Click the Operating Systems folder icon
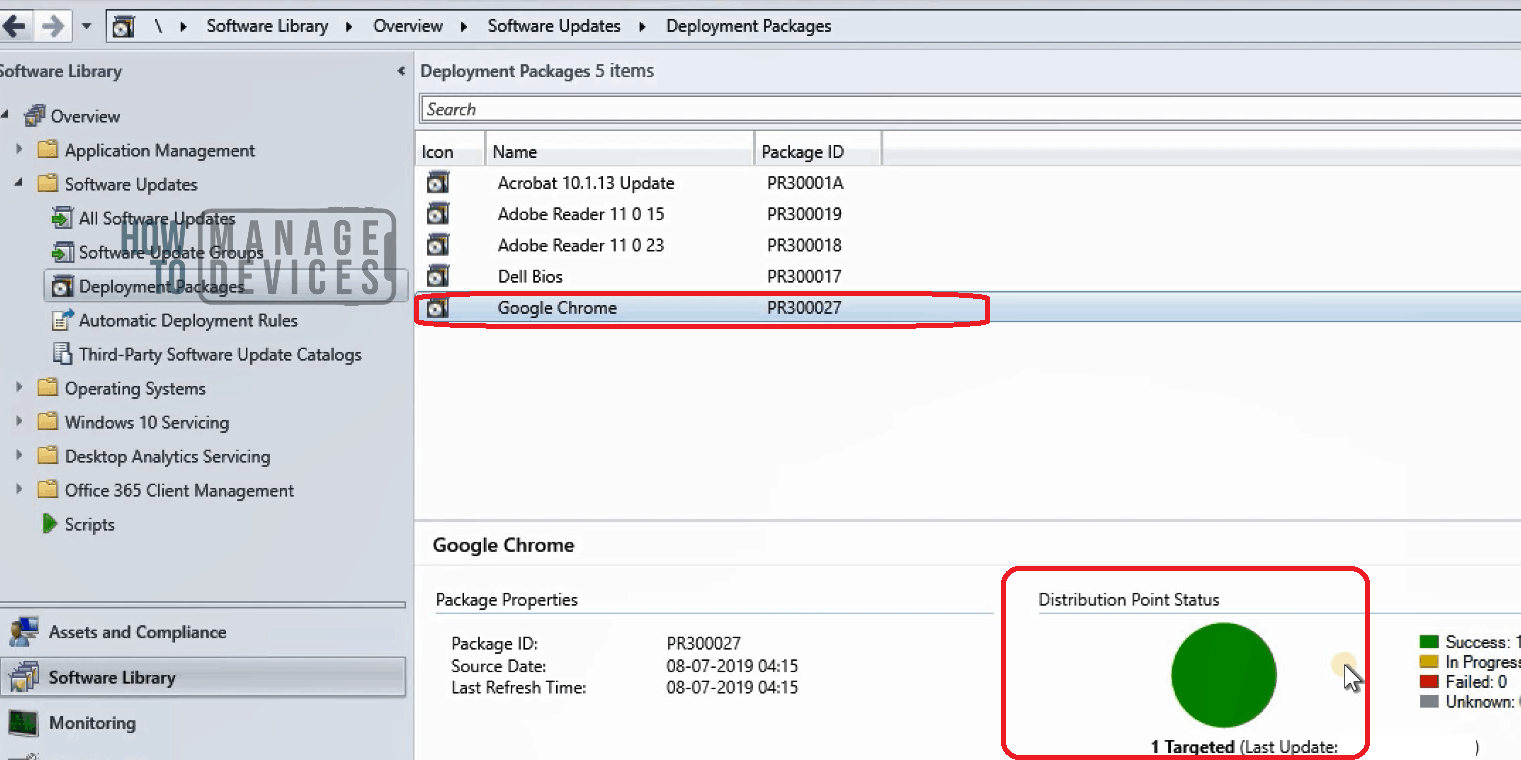The image size is (1521, 760). 48,388
